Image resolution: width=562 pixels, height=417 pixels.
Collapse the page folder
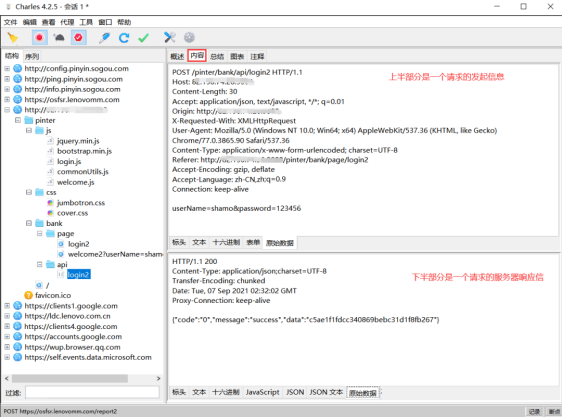40,233
